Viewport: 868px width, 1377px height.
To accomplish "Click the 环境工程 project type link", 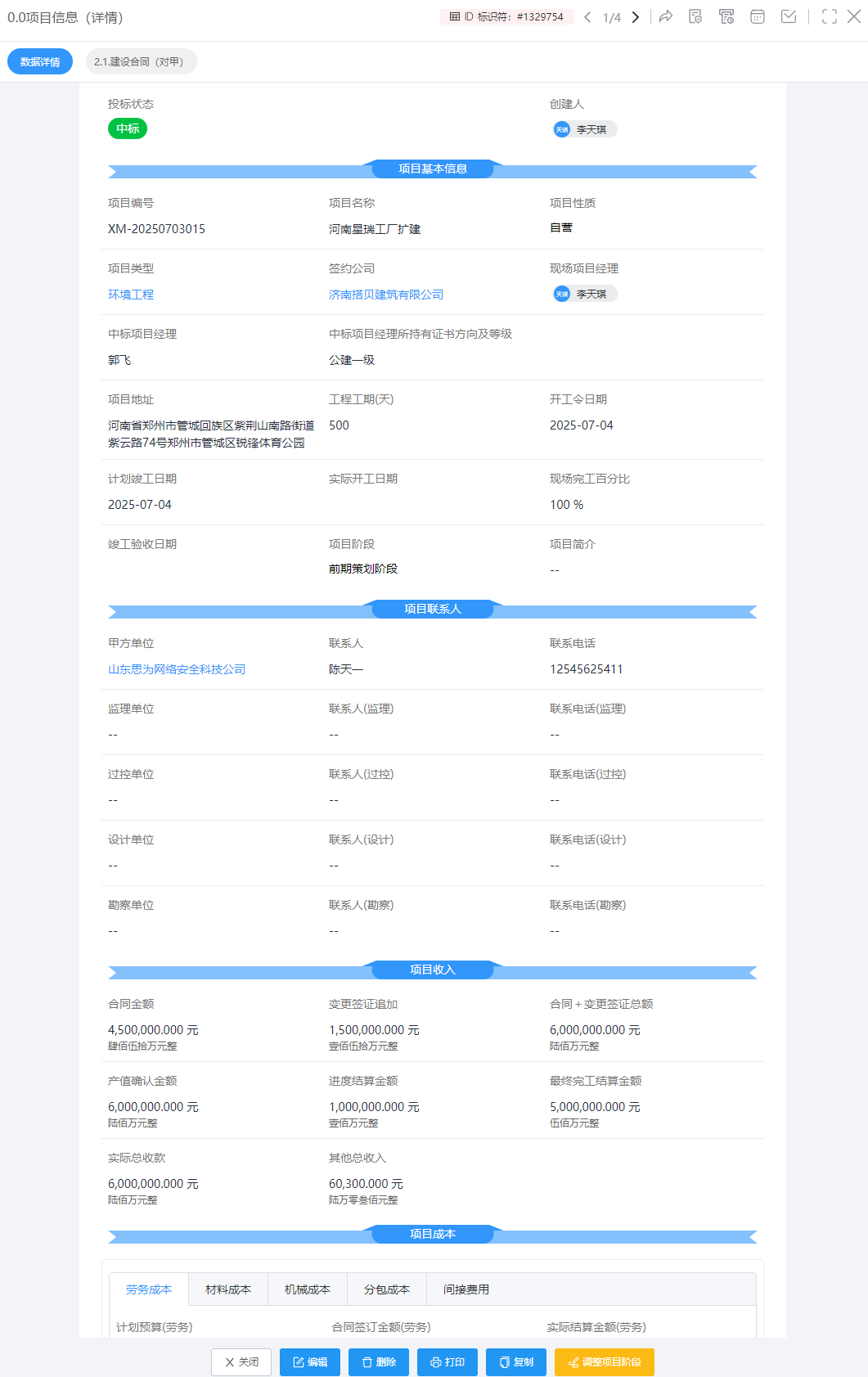I will (x=131, y=295).
